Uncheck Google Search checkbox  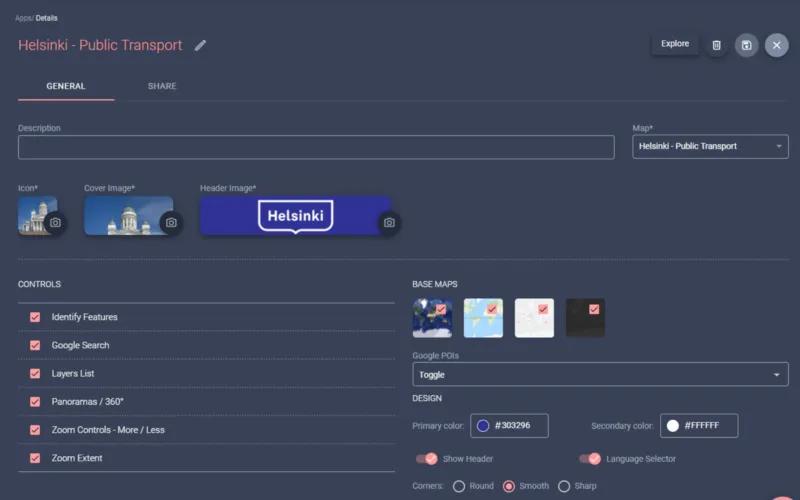[x=35, y=345]
